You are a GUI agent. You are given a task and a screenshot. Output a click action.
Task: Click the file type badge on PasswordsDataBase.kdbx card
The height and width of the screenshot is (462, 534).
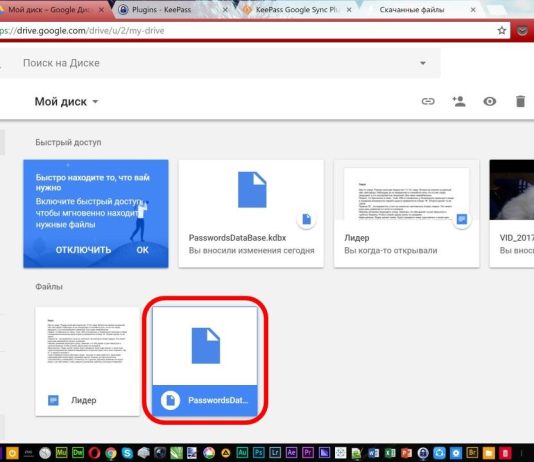(307, 219)
